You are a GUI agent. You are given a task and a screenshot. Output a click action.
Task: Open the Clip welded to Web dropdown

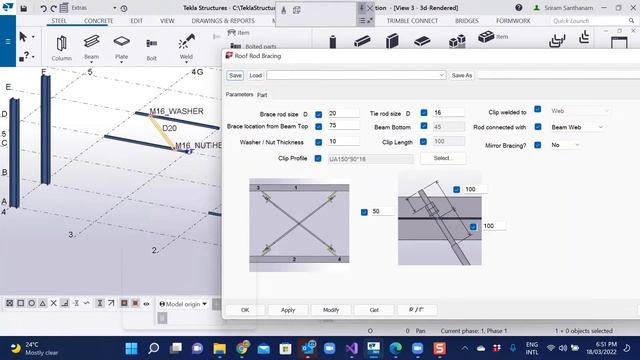580,111
